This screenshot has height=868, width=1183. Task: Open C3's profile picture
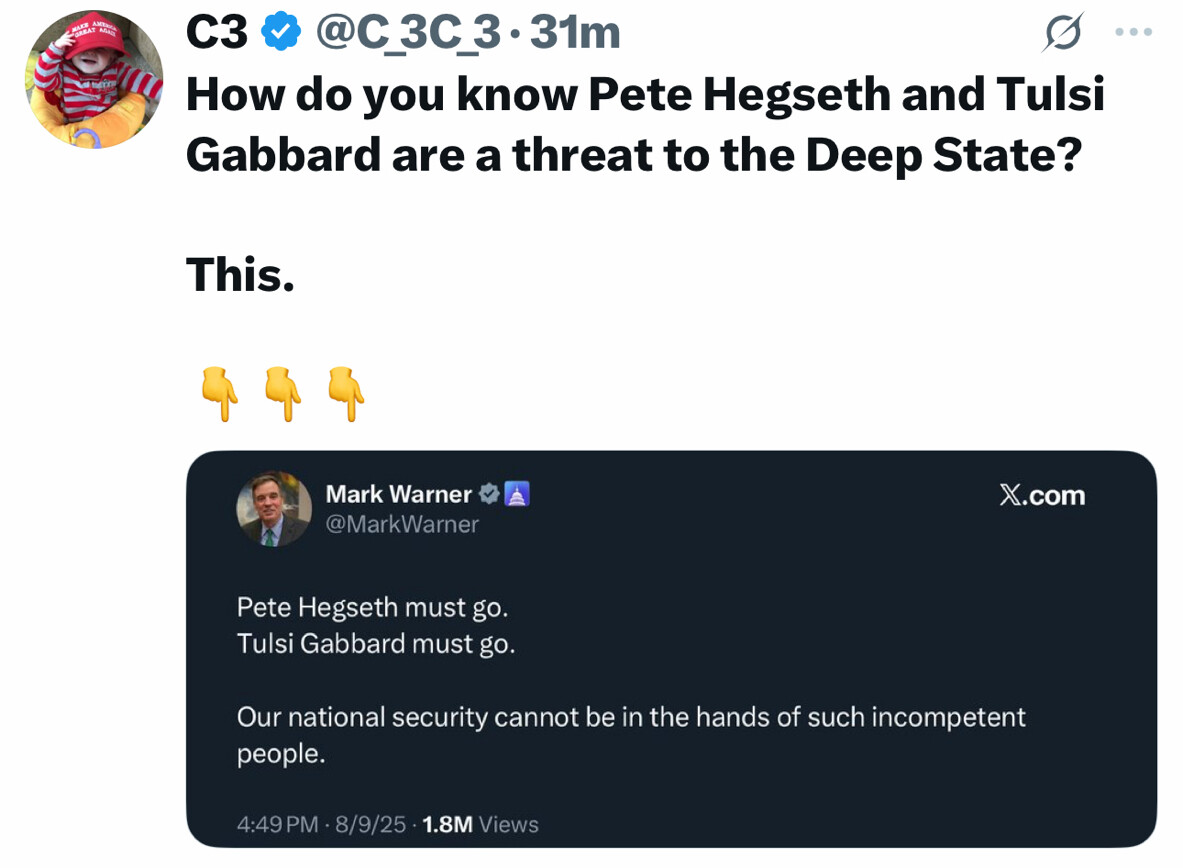click(94, 80)
